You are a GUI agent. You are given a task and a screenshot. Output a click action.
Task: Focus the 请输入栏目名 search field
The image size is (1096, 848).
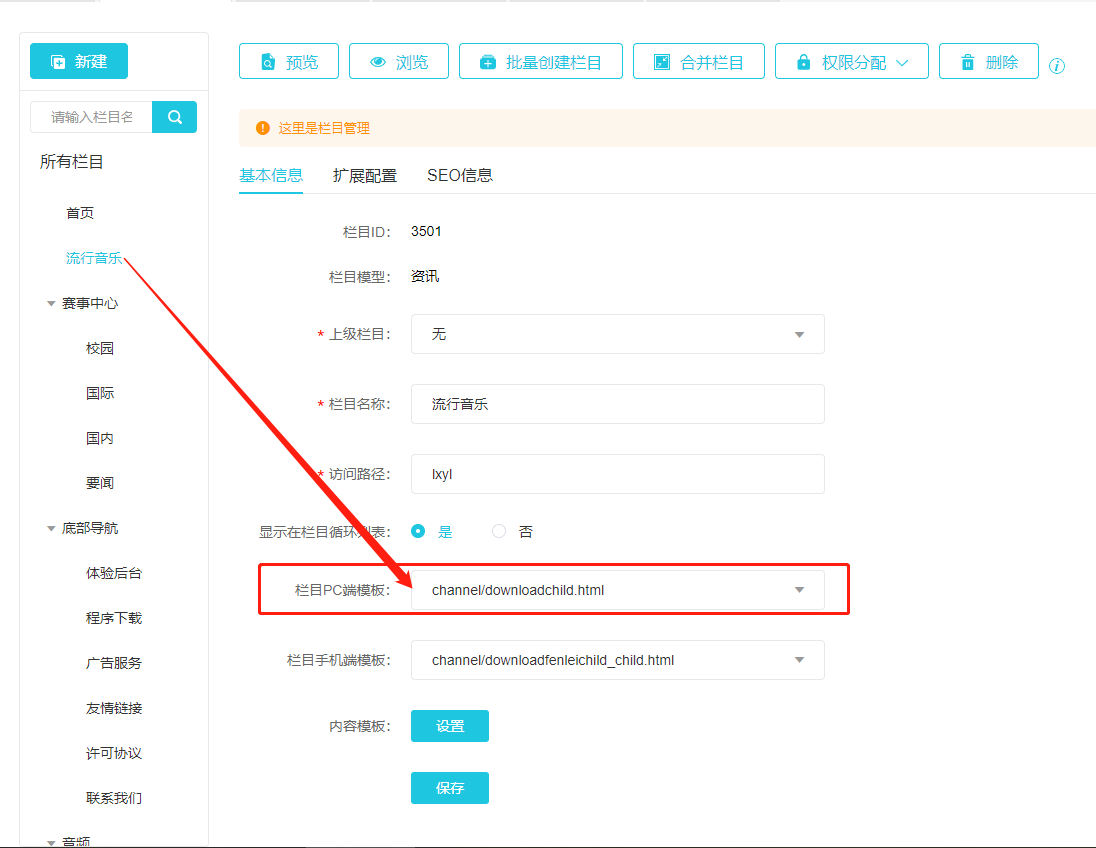[x=92, y=117]
